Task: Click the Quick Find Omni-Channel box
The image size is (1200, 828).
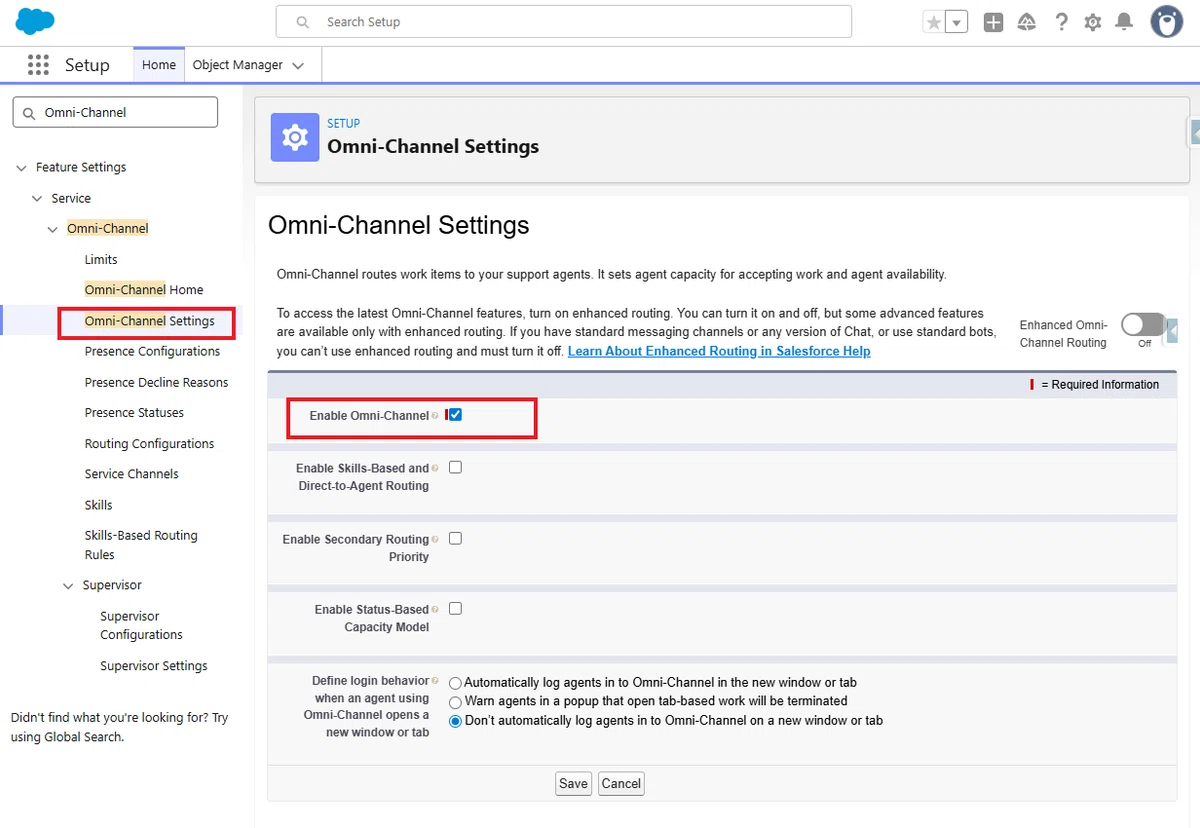Action: (x=115, y=112)
